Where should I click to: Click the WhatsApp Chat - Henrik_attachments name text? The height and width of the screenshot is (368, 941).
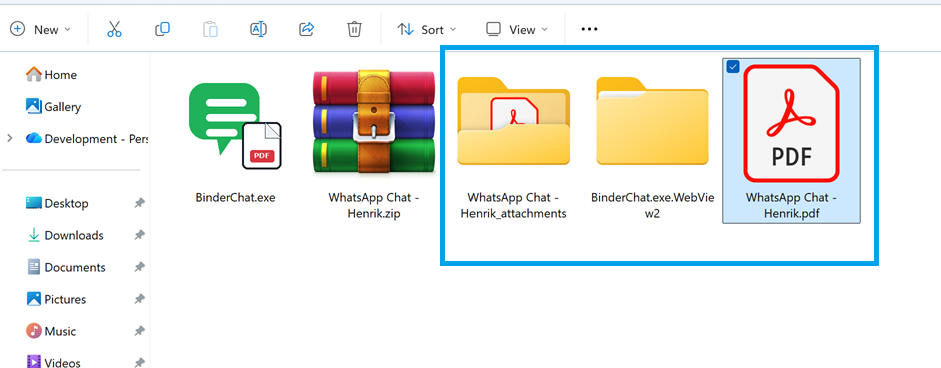tap(514, 205)
